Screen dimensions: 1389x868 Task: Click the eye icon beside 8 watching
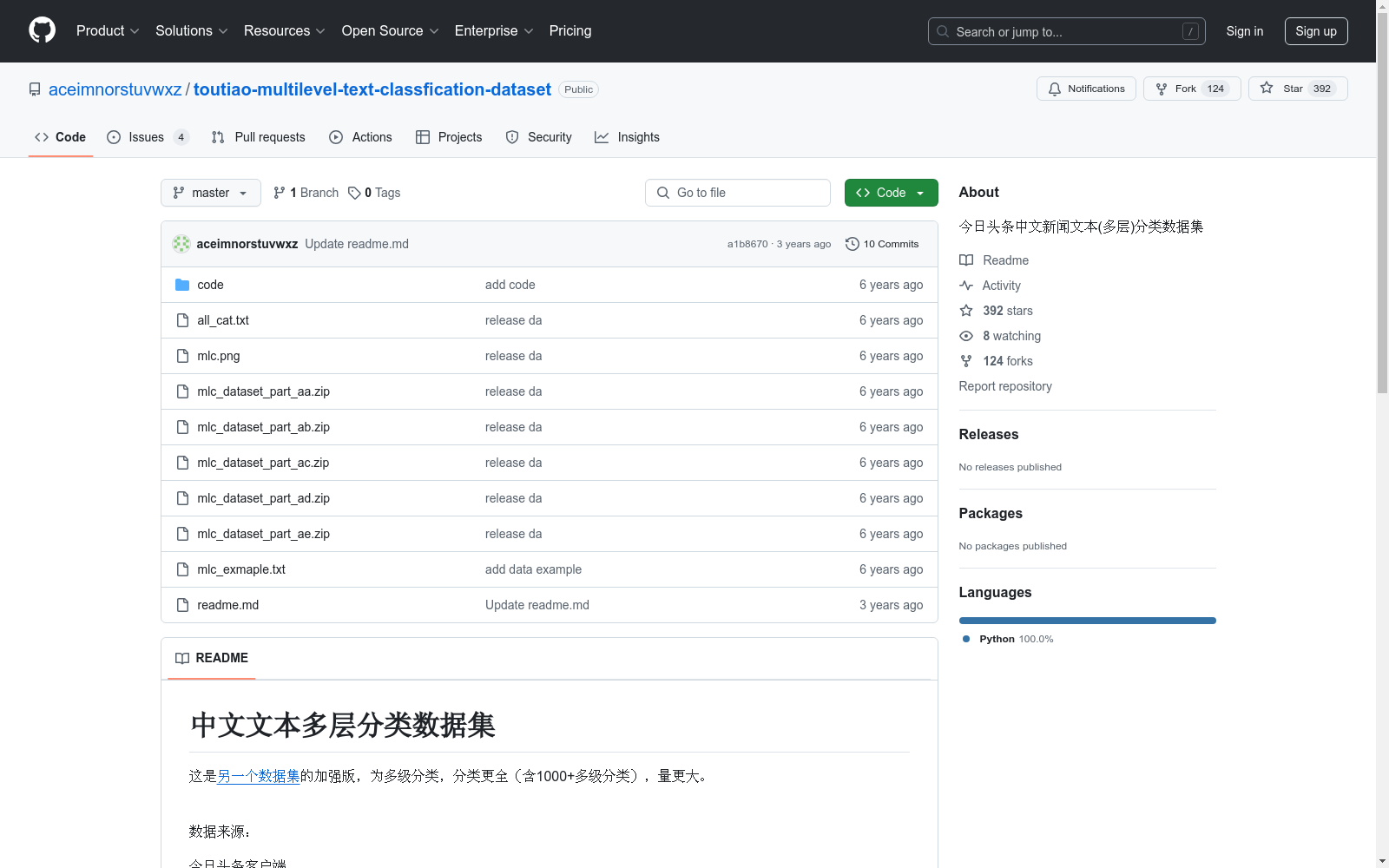[x=966, y=336]
